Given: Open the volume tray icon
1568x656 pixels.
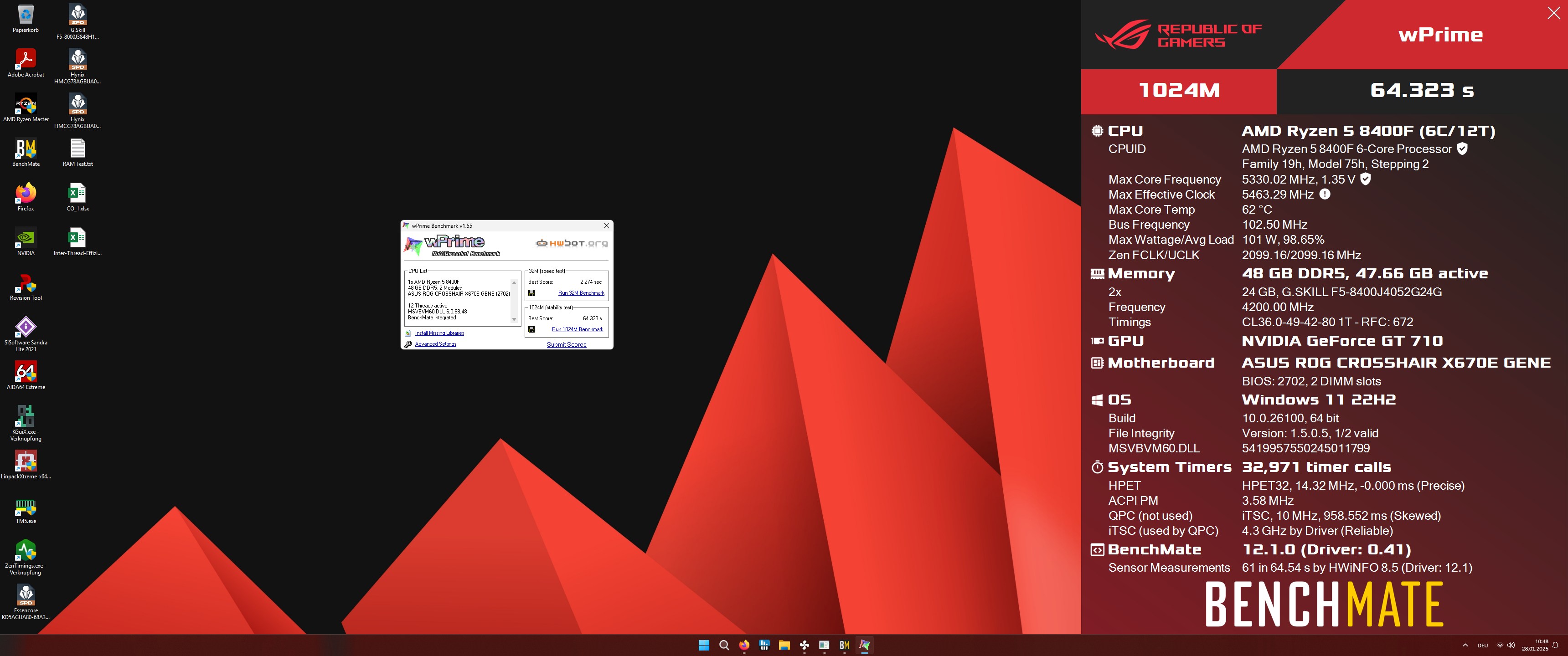Looking at the screenshot, I should (x=1511, y=645).
